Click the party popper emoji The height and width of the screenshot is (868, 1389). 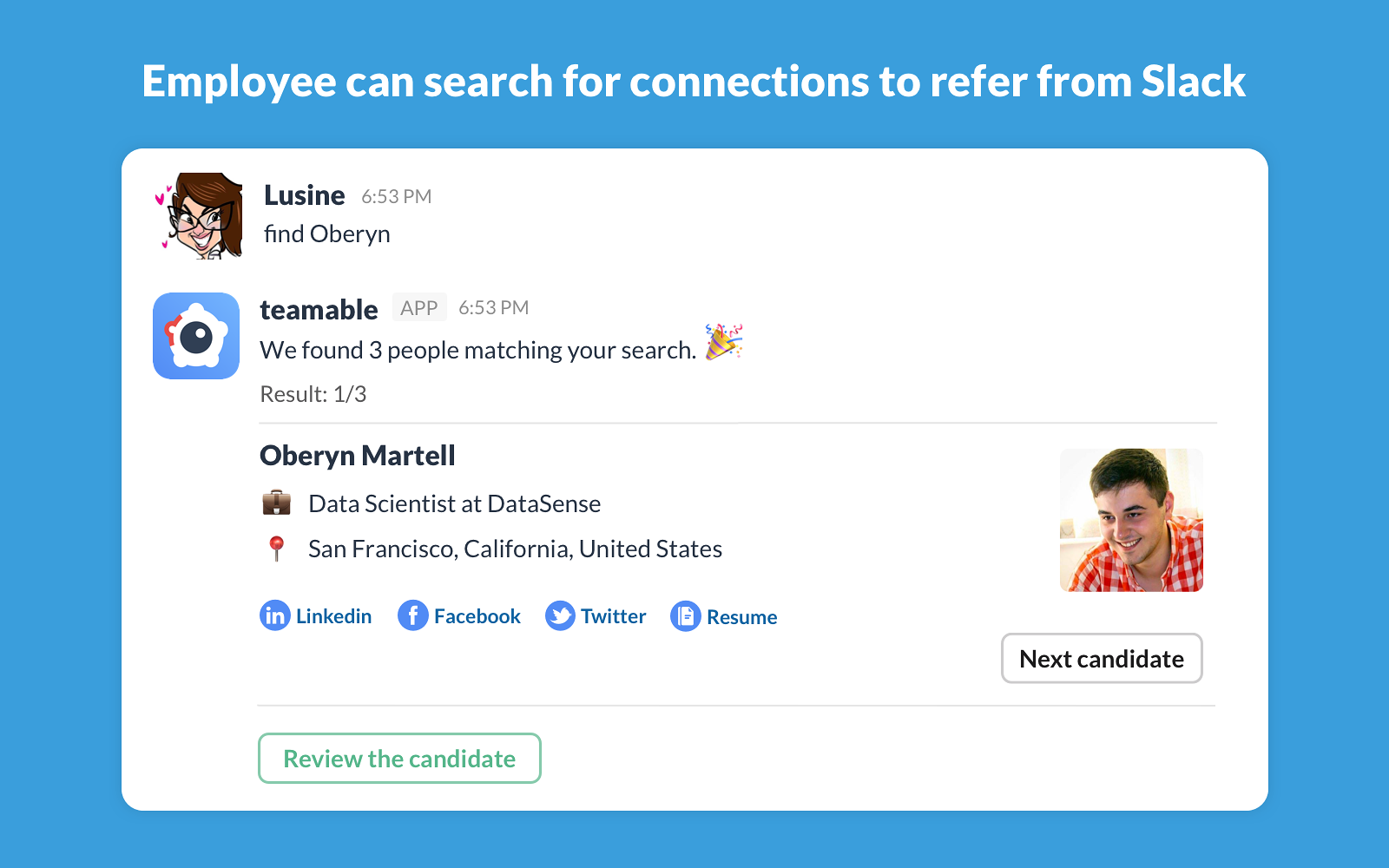pos(723,342)
